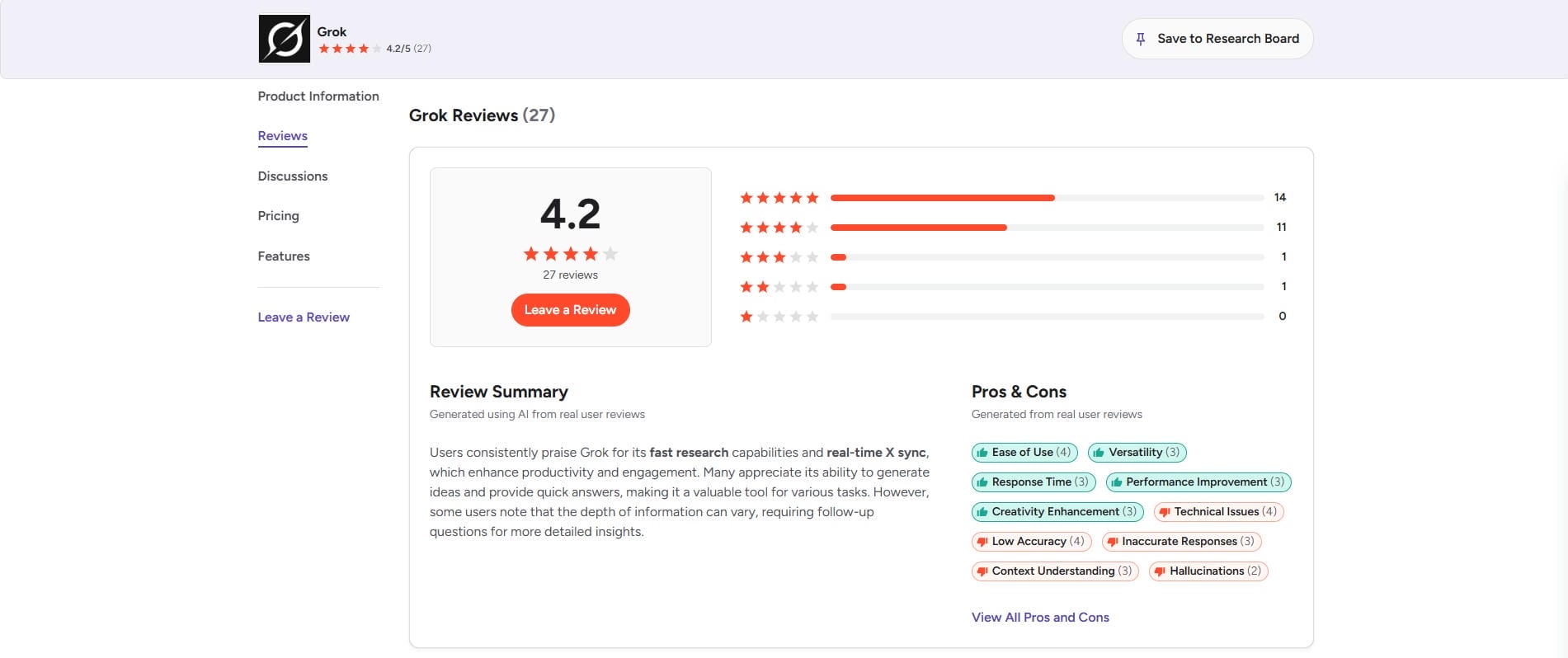Click thumbs-up icon on Performance Improvement
The height and width of the screenshot is (658, 1568).
[1117, 482]
